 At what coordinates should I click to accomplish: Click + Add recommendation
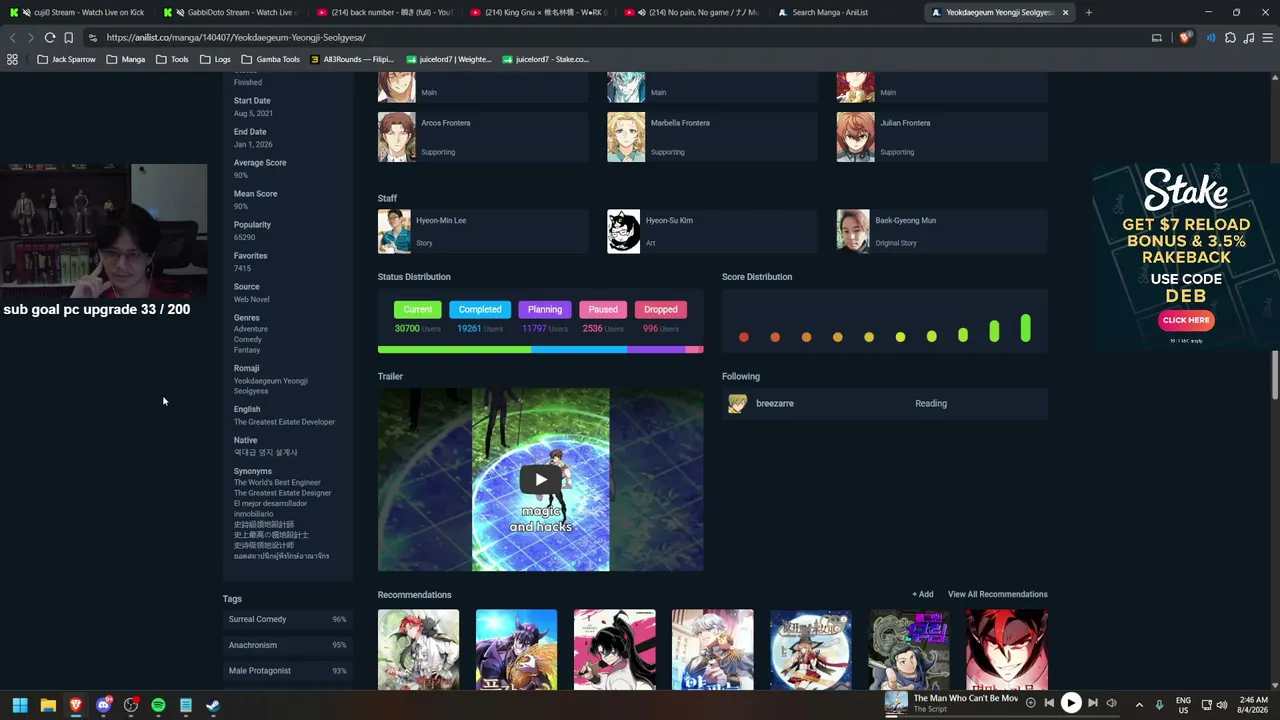click(x=922, y=594)
